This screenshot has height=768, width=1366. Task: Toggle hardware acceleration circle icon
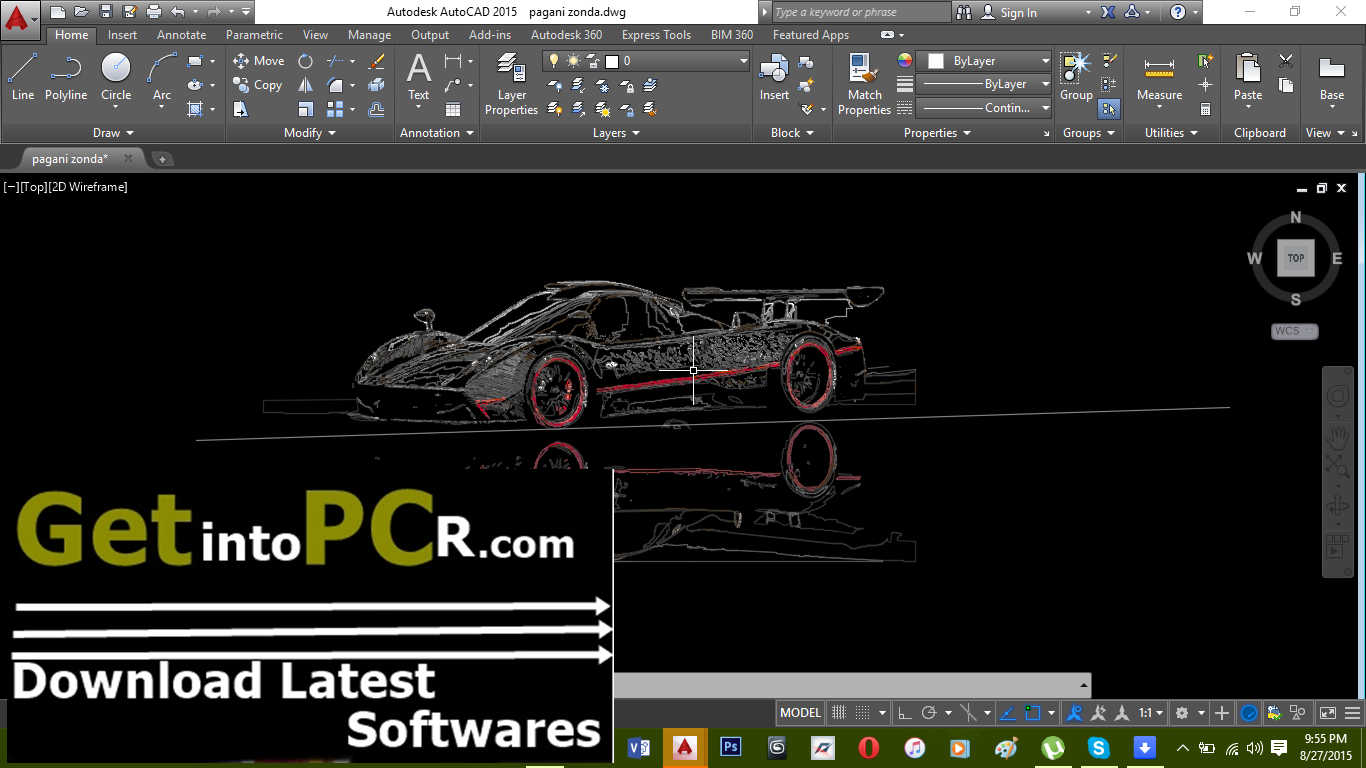1249,713
